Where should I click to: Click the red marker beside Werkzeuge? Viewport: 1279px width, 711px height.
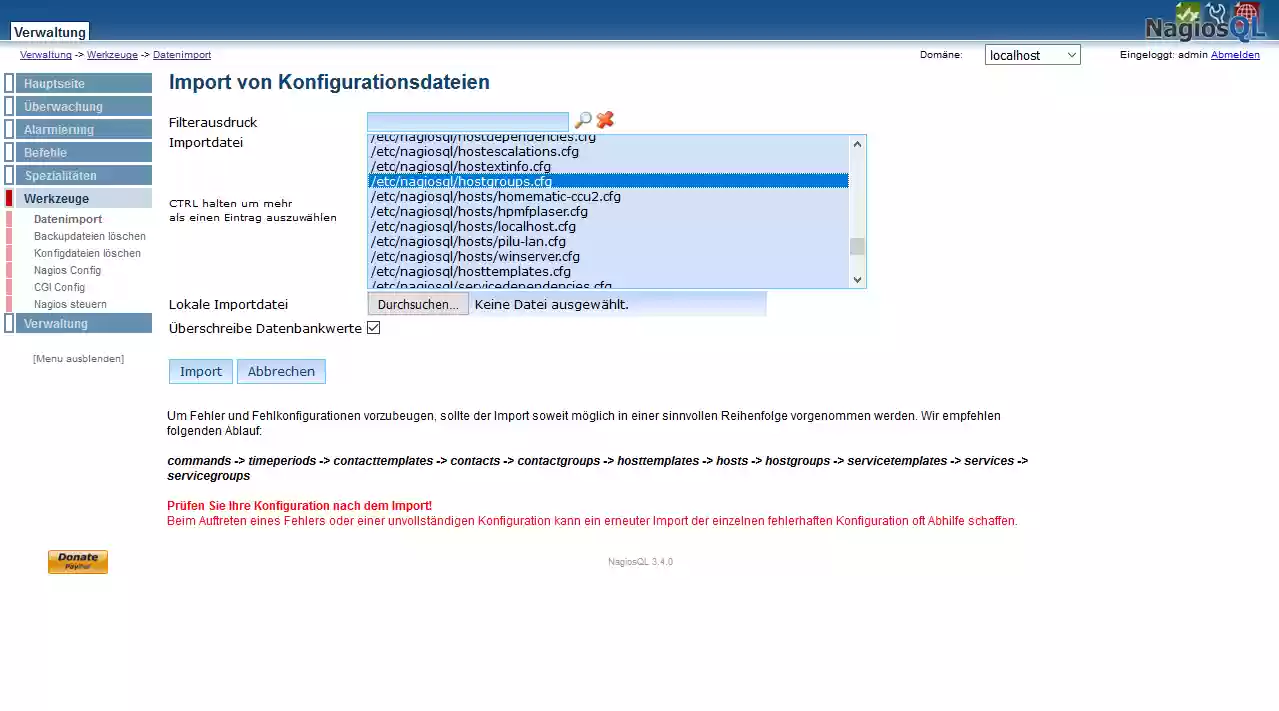(x=9, y=199)
